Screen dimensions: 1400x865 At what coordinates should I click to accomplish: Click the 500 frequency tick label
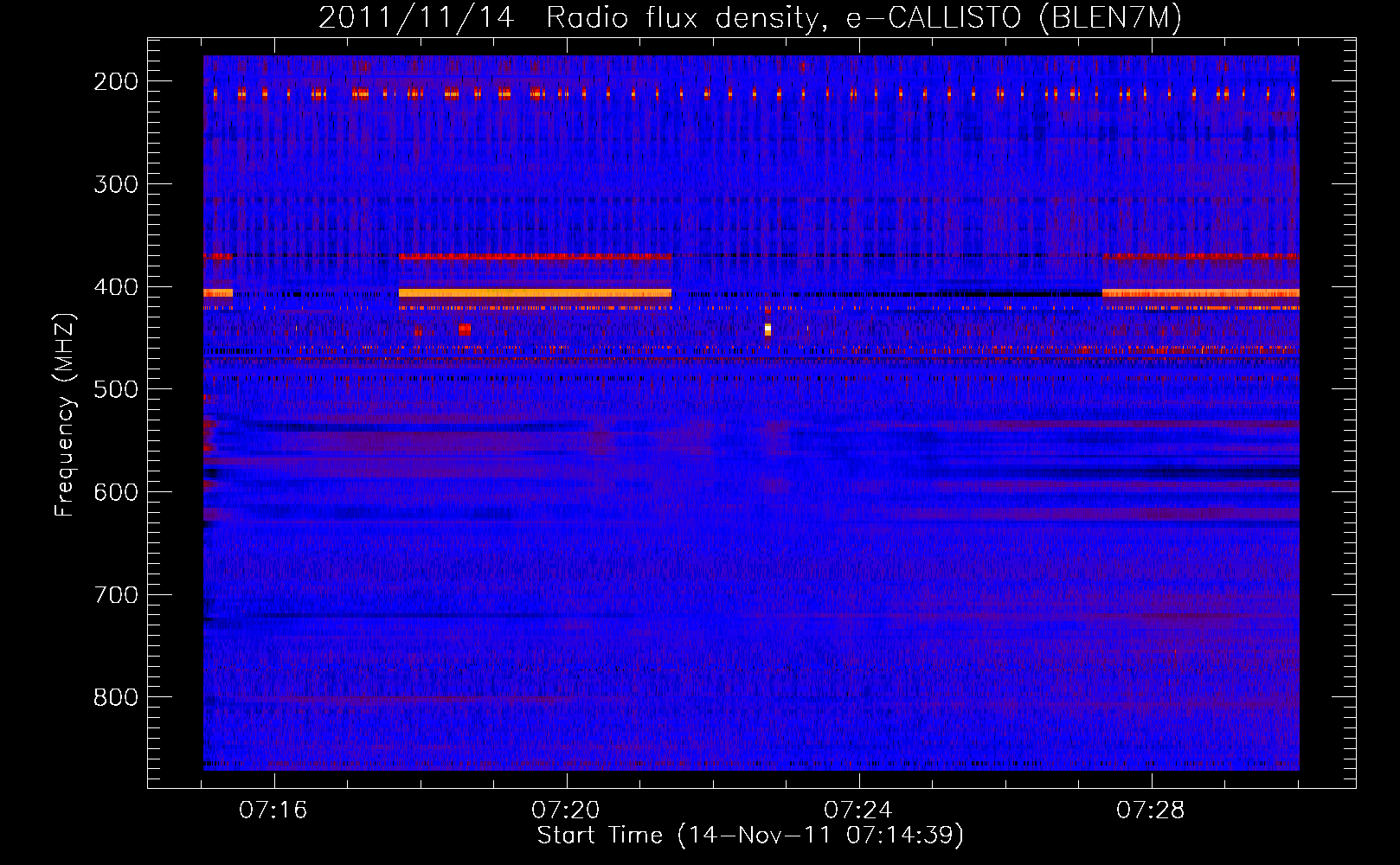(x=116, y=389)
